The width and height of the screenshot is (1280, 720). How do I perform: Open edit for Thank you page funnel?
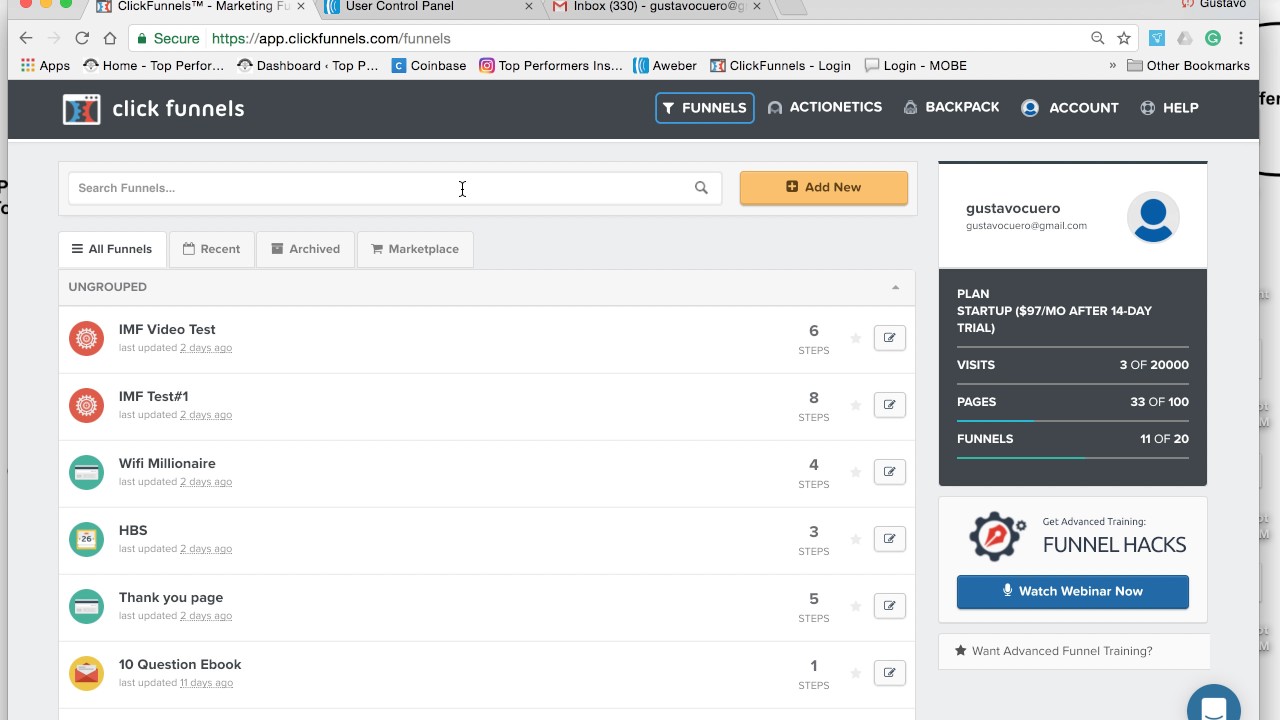click(x=889, y=606)
